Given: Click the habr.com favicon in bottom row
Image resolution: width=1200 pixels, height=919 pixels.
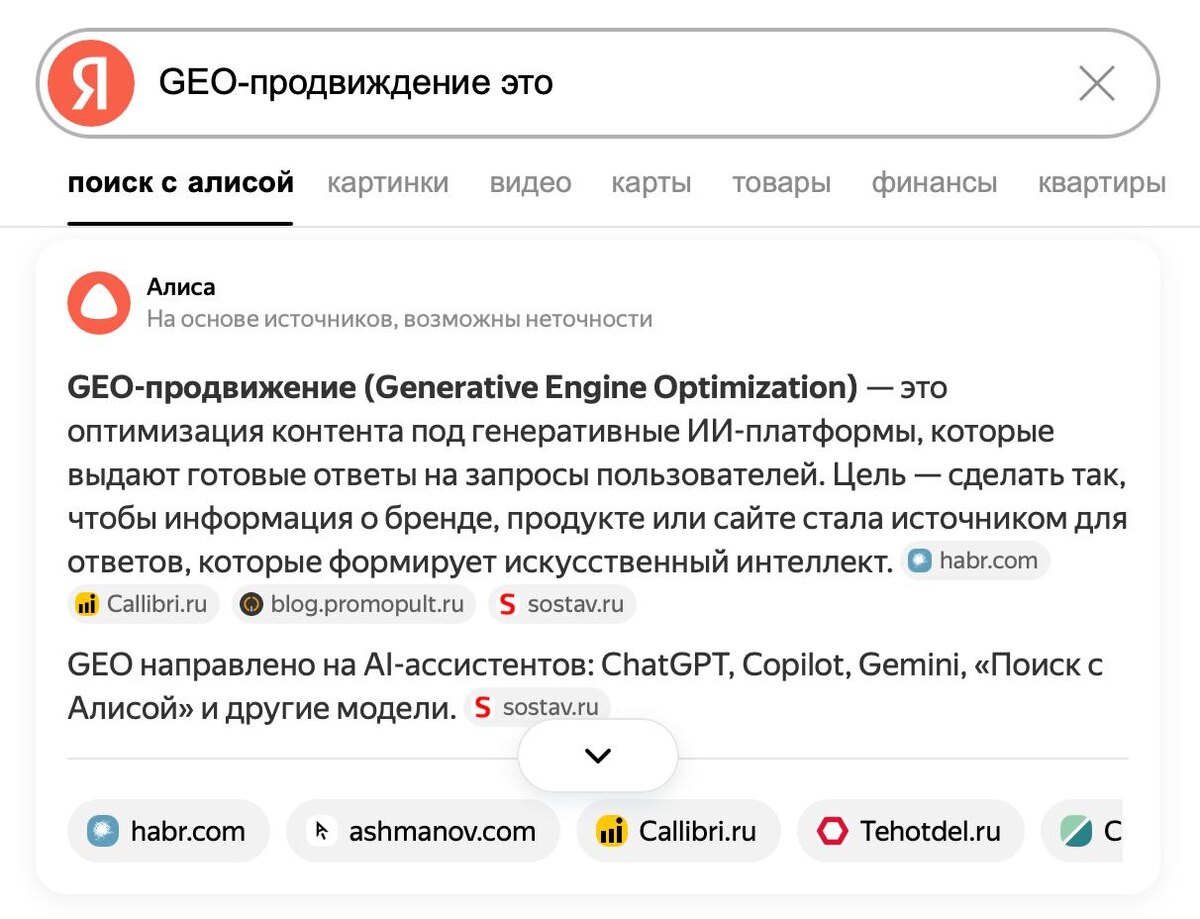Looking at the screenshot, I should pyautogui.click(x=103, y=831).
